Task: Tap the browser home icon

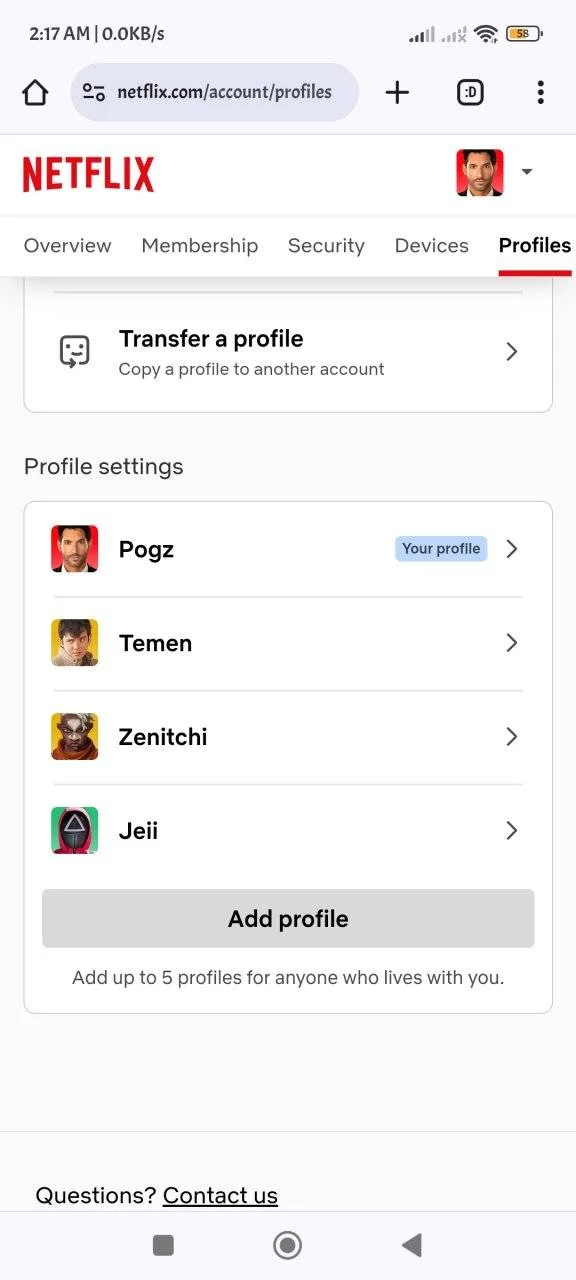Action: (35, 93)
